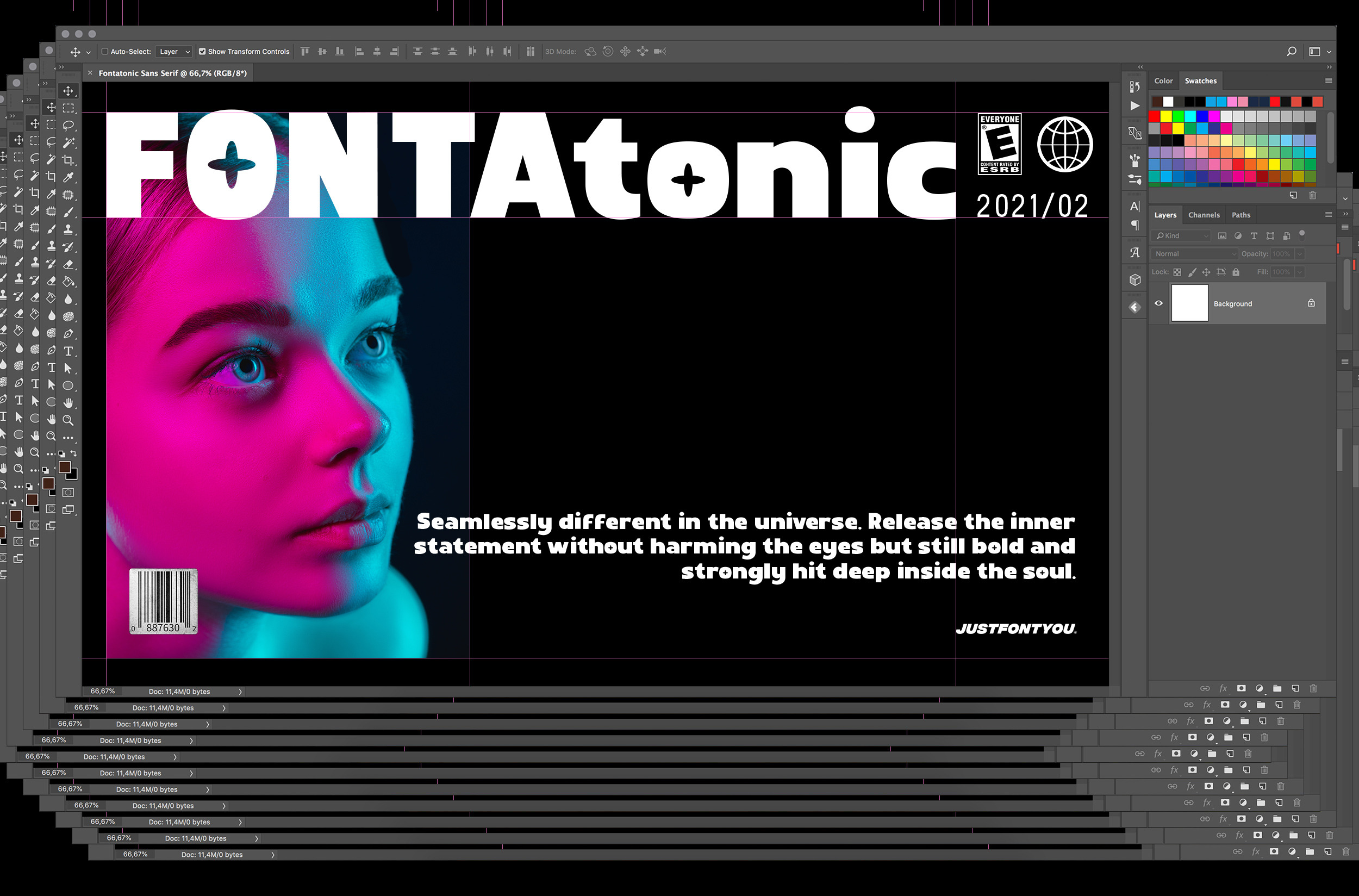Select the Background layer thumbnail
This screenshot has height=896, width=1359.
(x=1189, y=303)
